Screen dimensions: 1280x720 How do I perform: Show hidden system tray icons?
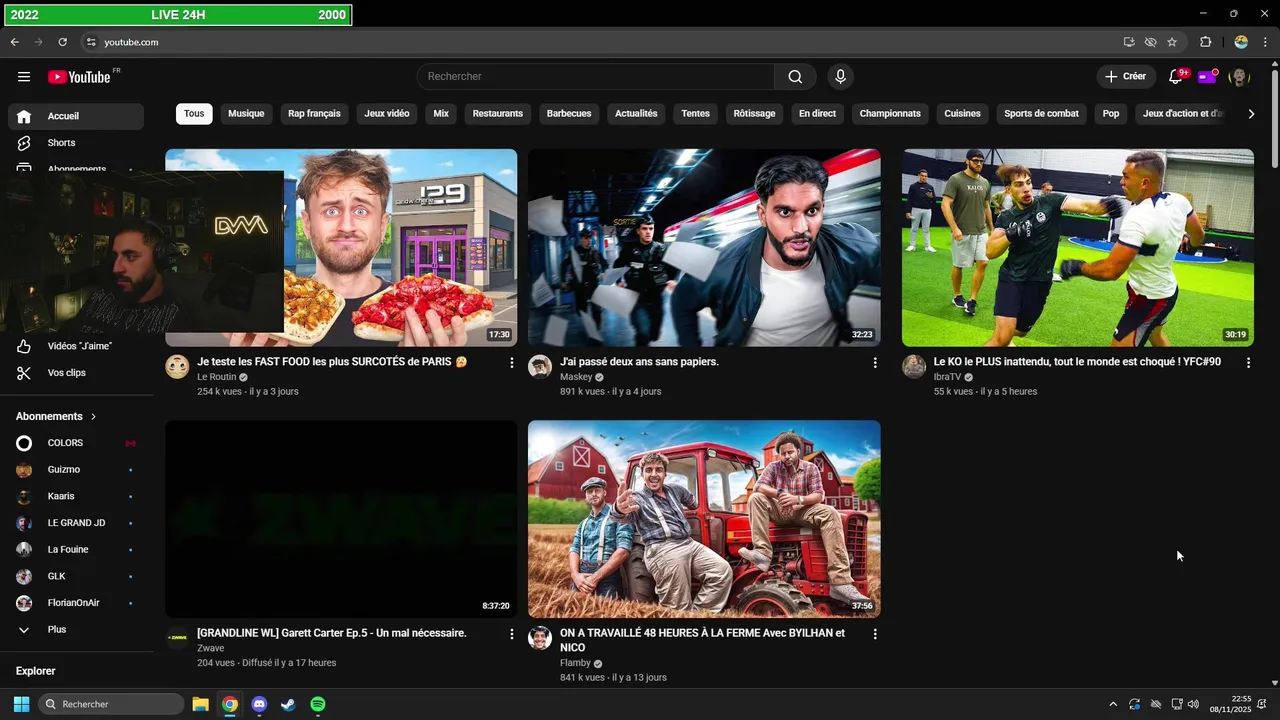1113,704
